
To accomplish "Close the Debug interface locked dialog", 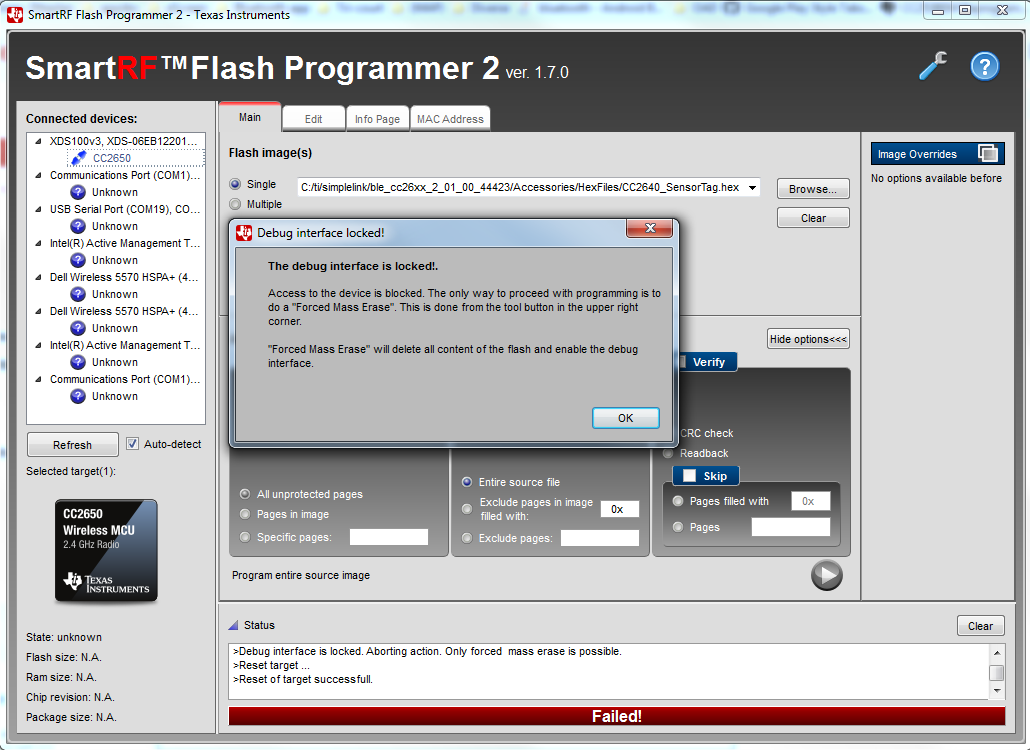I will [x=650, y=228].
